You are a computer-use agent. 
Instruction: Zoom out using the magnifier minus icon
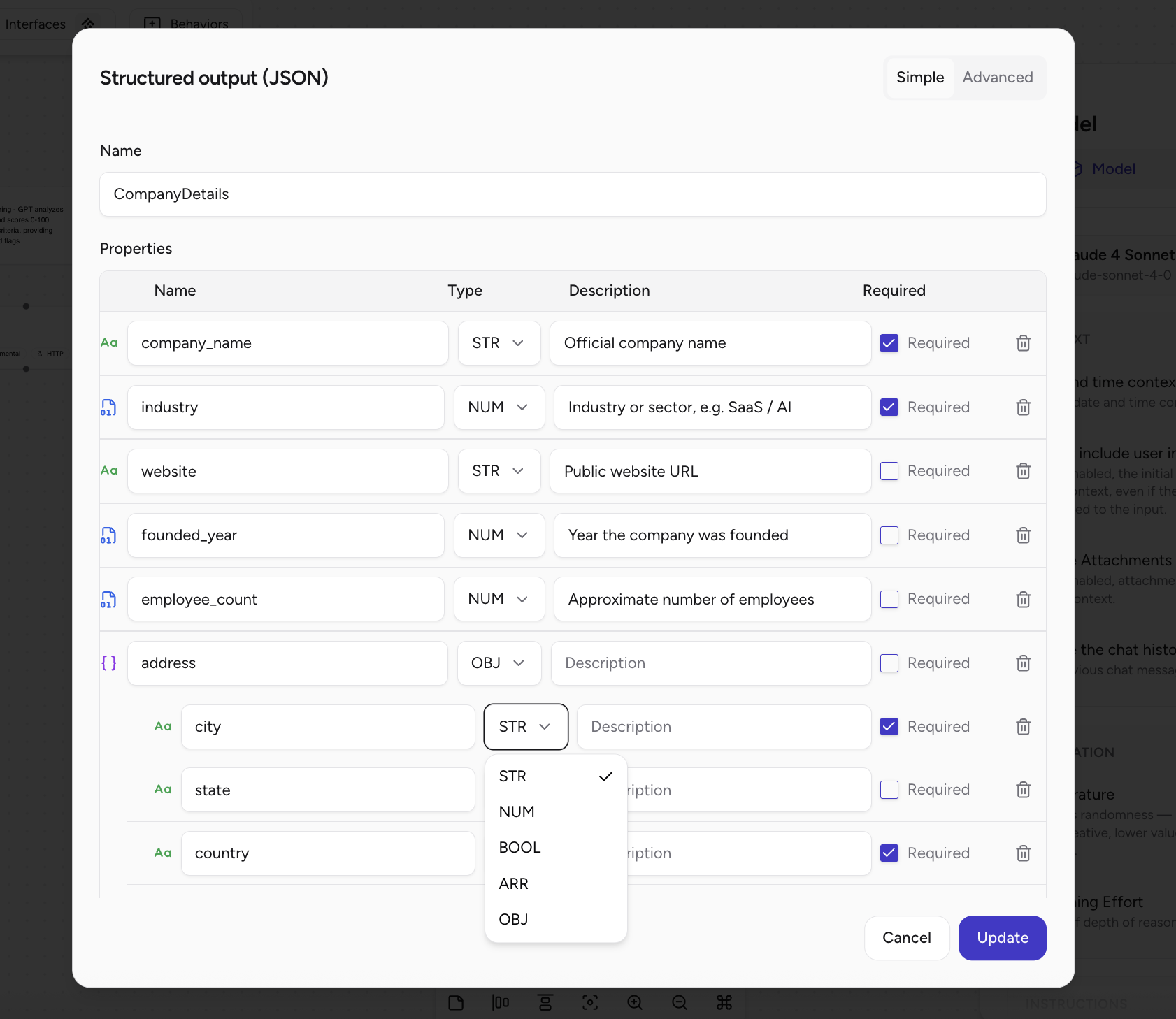[x=680, y=1003]
